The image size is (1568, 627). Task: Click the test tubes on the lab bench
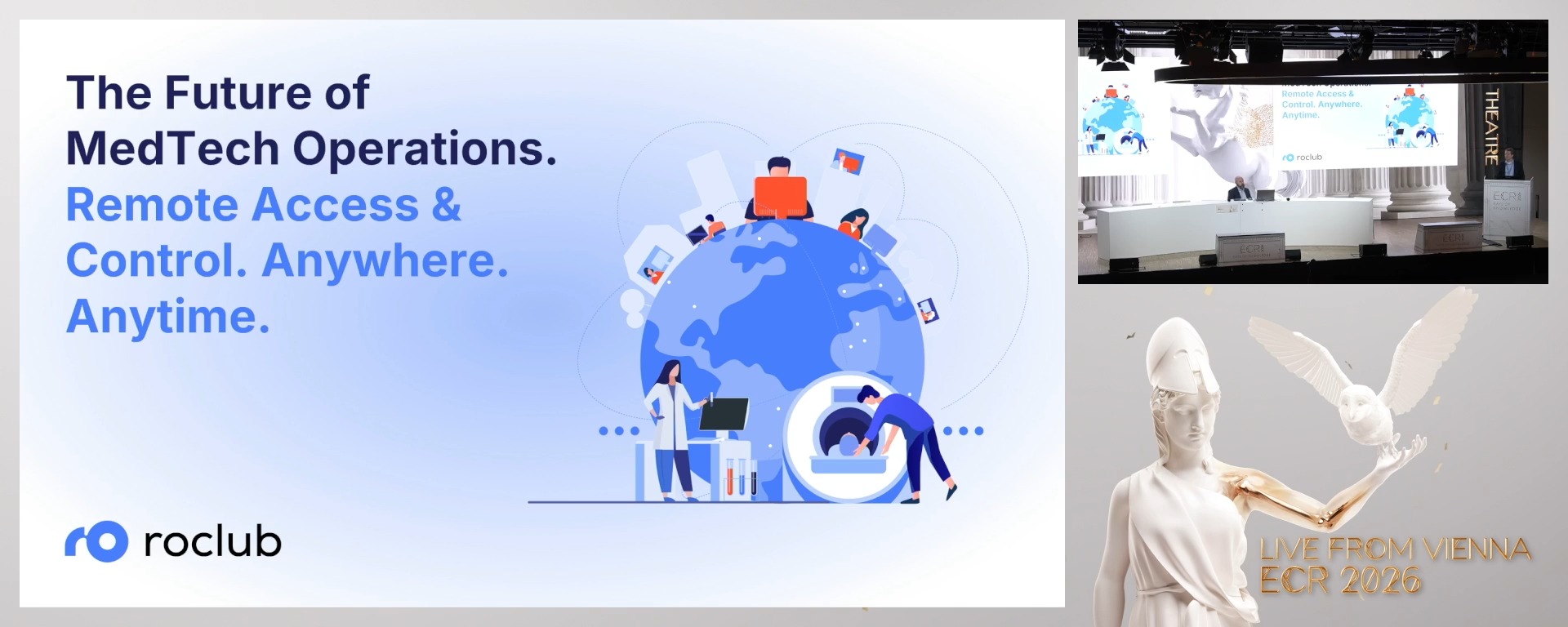point(741,478)
